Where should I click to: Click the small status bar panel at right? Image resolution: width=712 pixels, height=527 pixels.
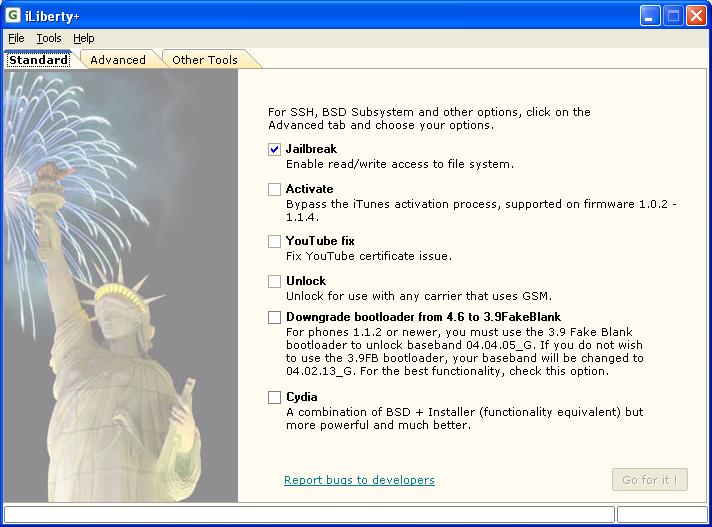pyautogui.click(x=663, y=514)
